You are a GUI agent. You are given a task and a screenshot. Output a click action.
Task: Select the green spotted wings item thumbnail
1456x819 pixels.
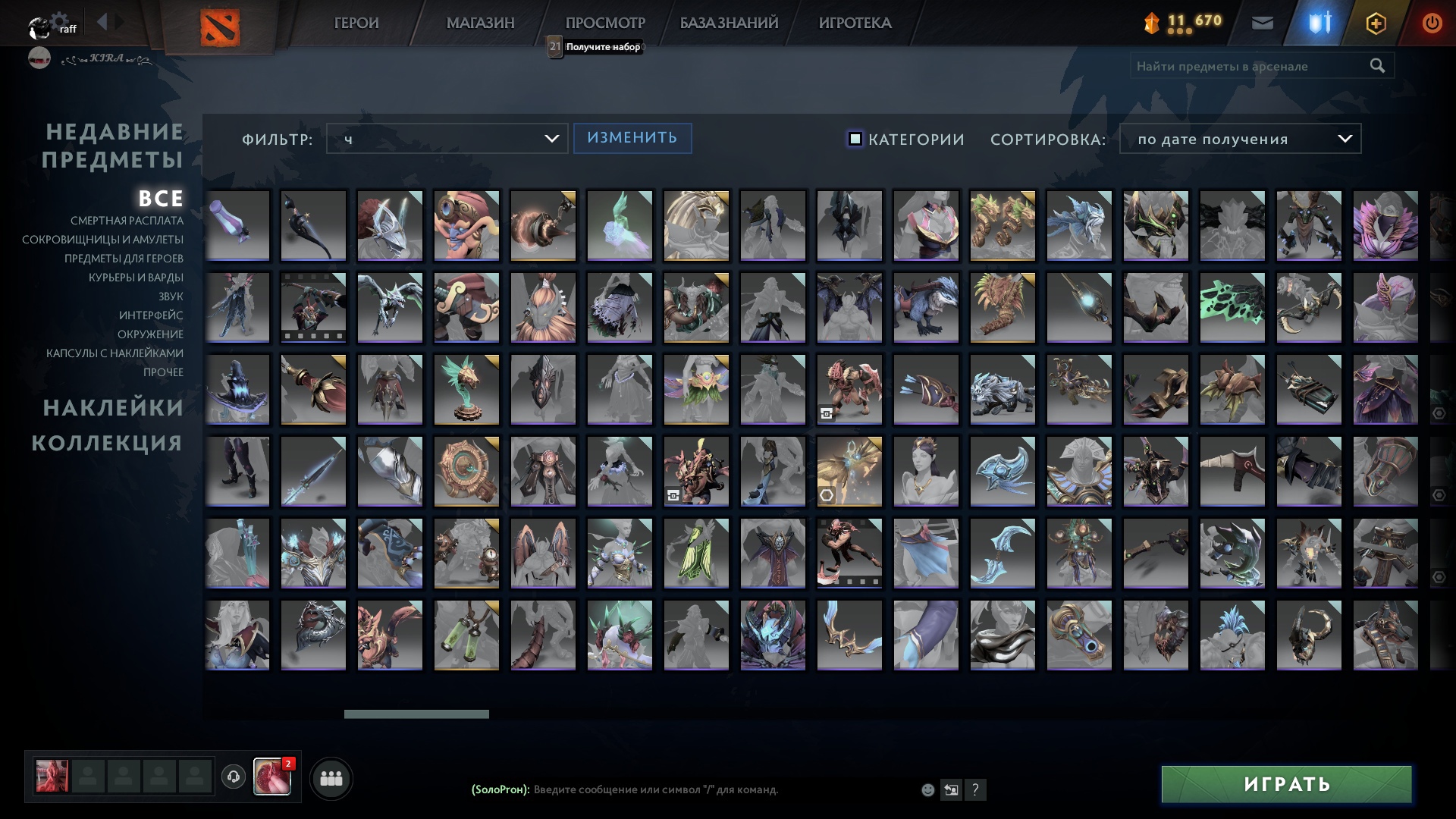(1232, 307)
